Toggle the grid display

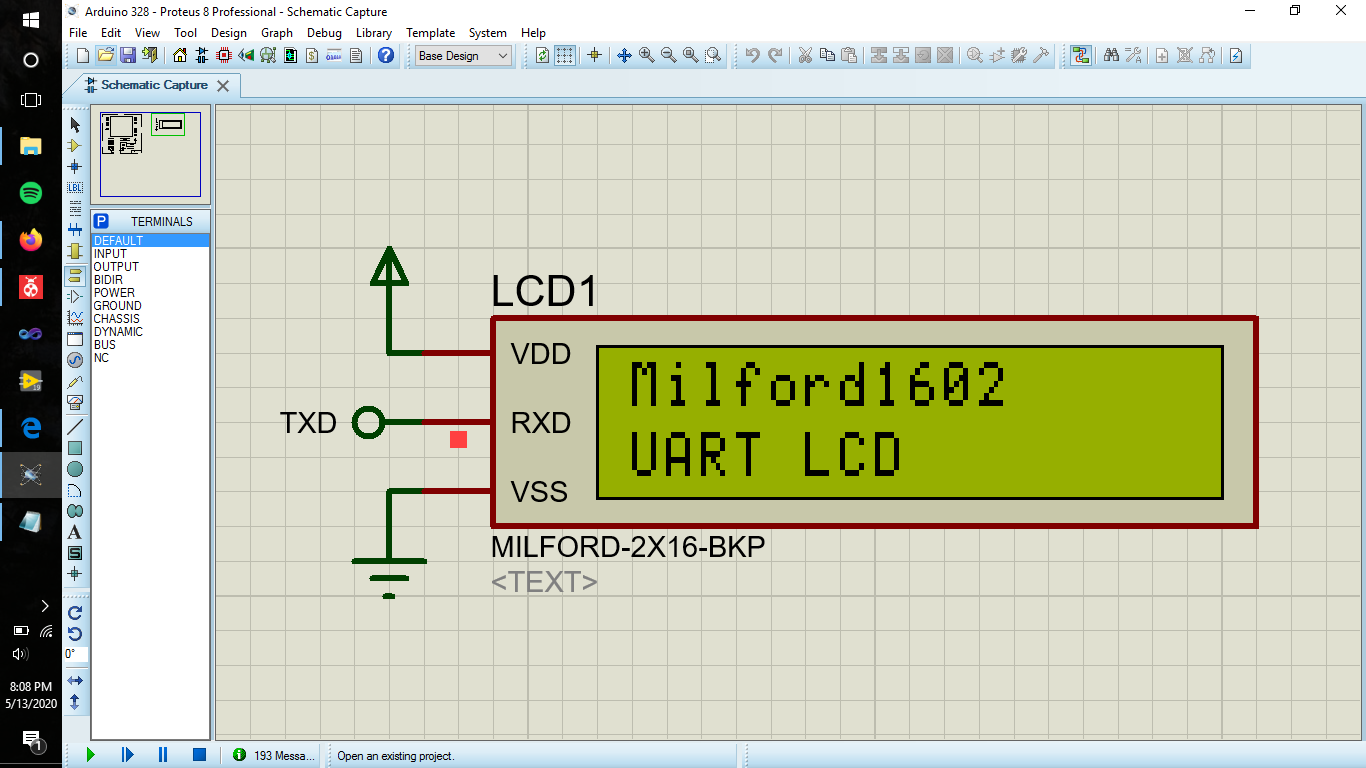(565, 56)
